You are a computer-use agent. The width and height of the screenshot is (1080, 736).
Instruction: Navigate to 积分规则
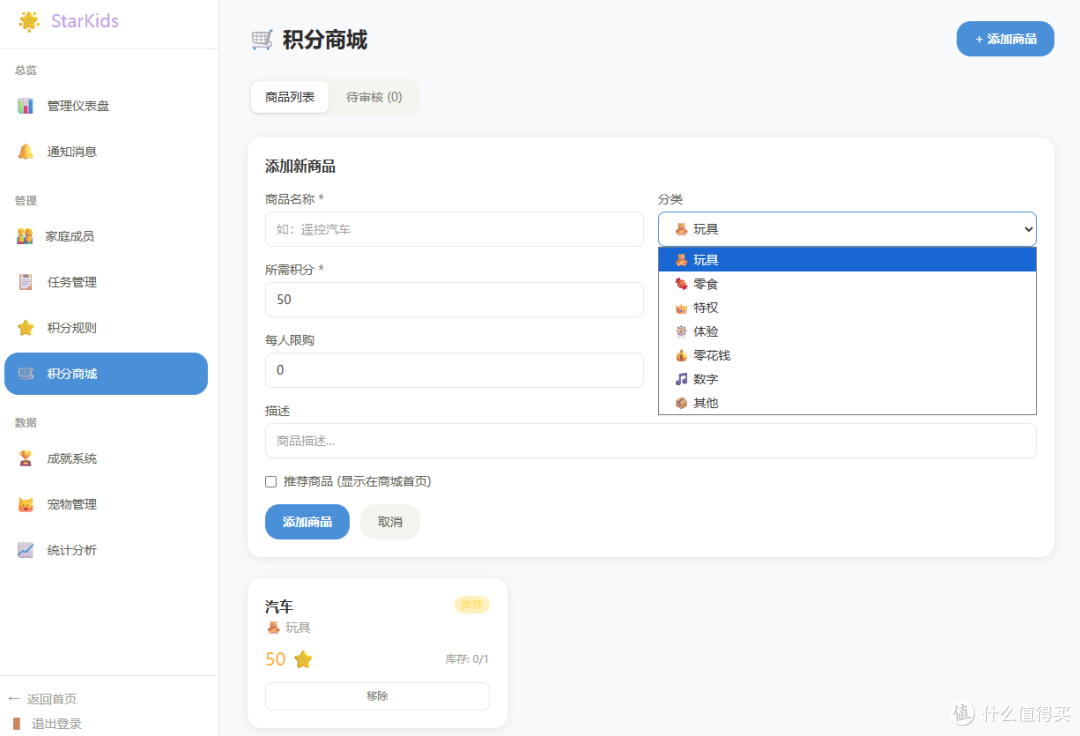coord(106,328)
